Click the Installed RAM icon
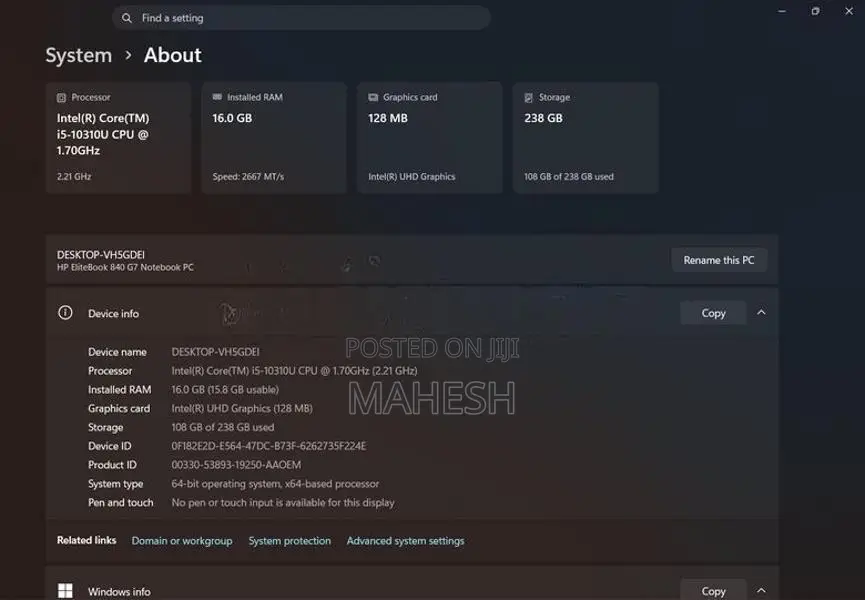Image resolution: width=865 pixels, height=600 pixels. click(217, 97)
